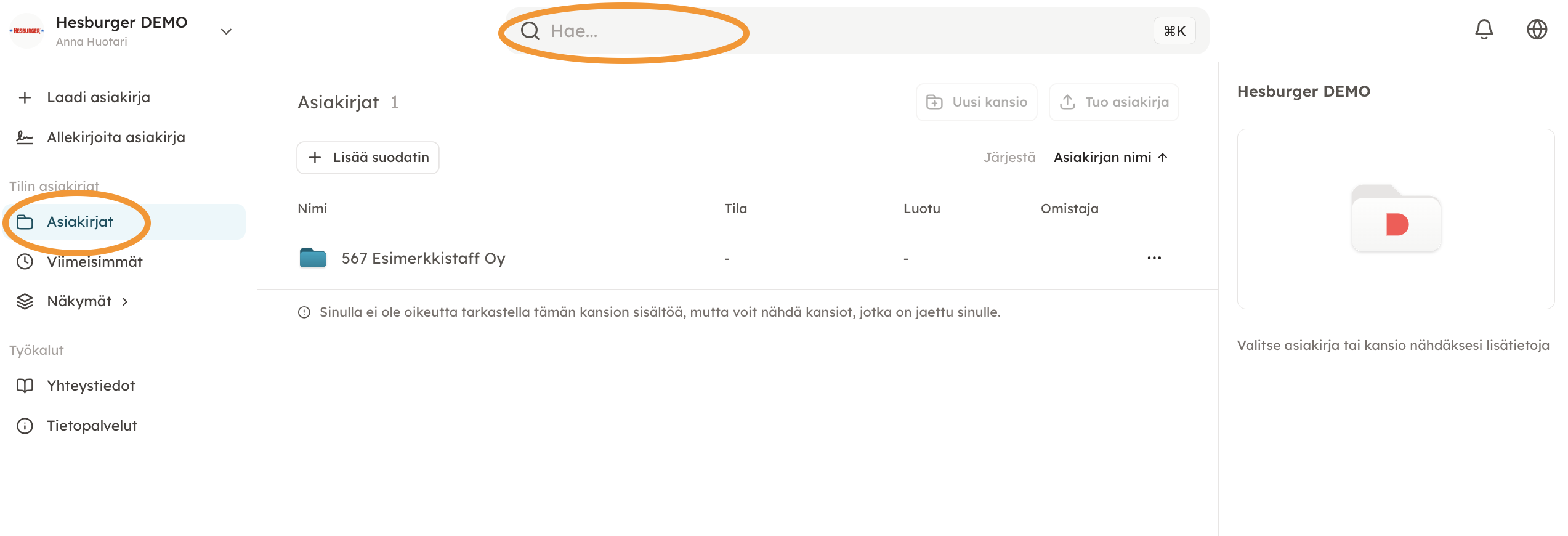Click the Uusi kansio button

976,102
